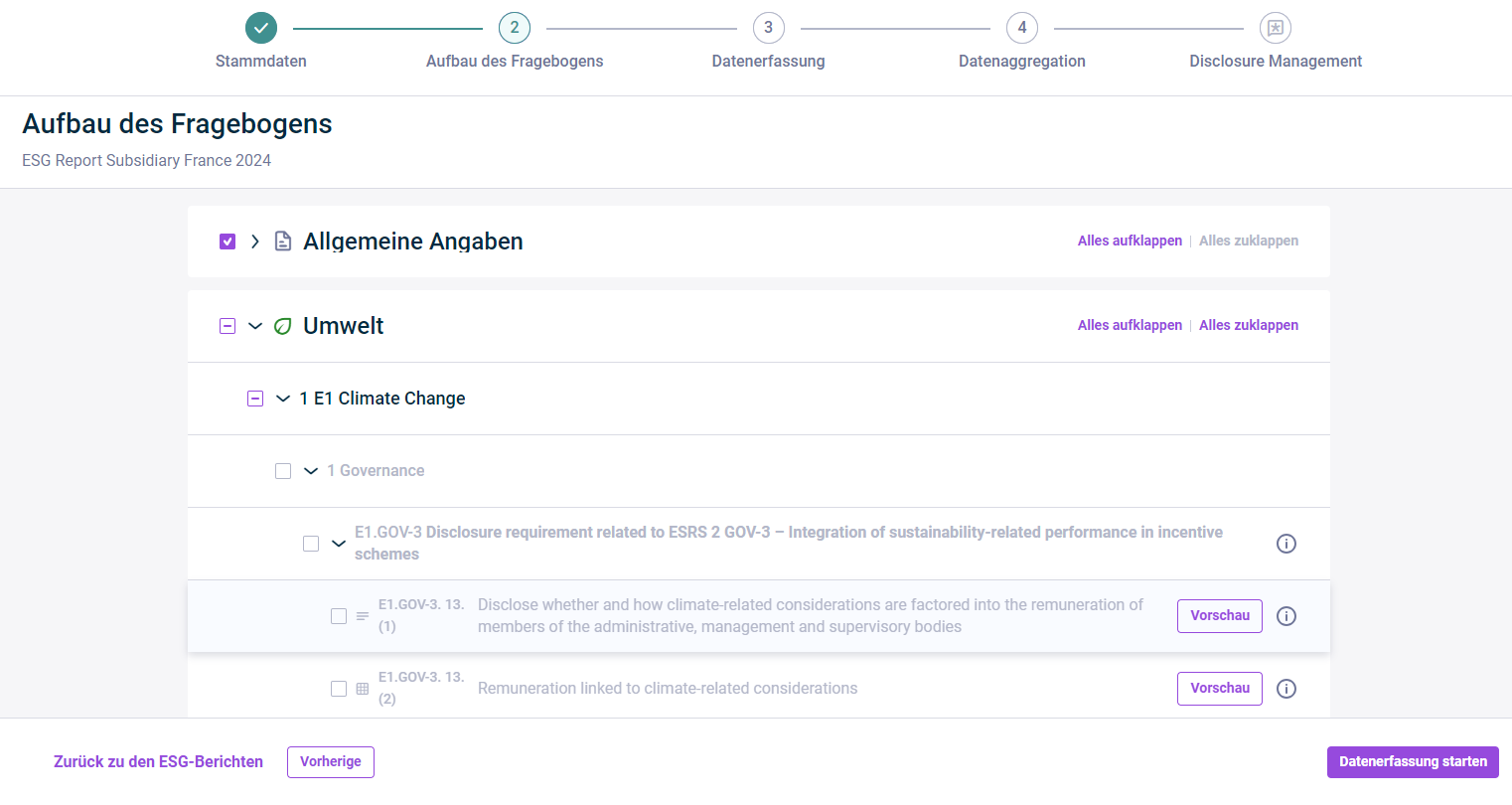Show info for E1.GOV-3 Disclosure requirement

pos(1286,544)
